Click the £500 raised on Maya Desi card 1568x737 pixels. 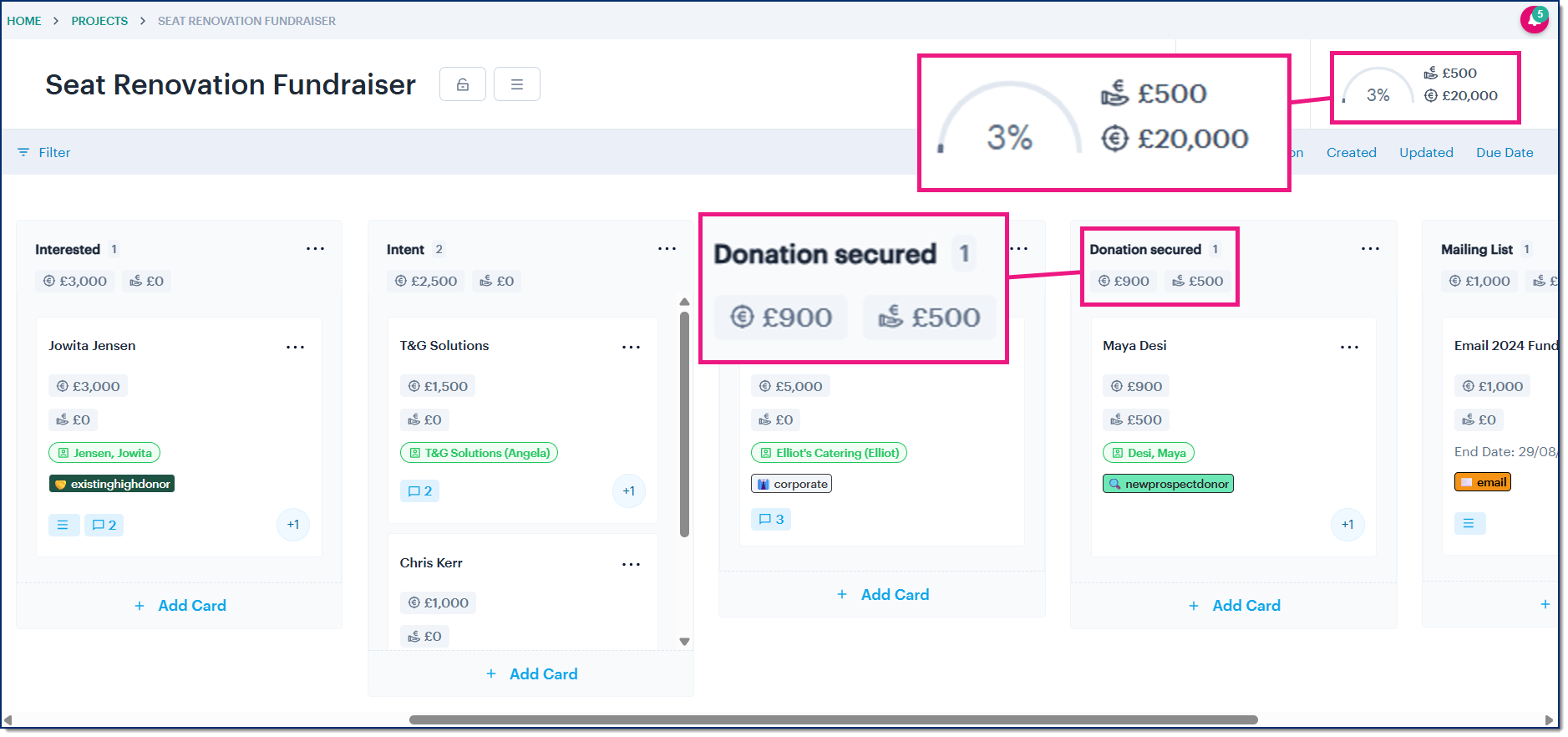(x=1136, y=419)
